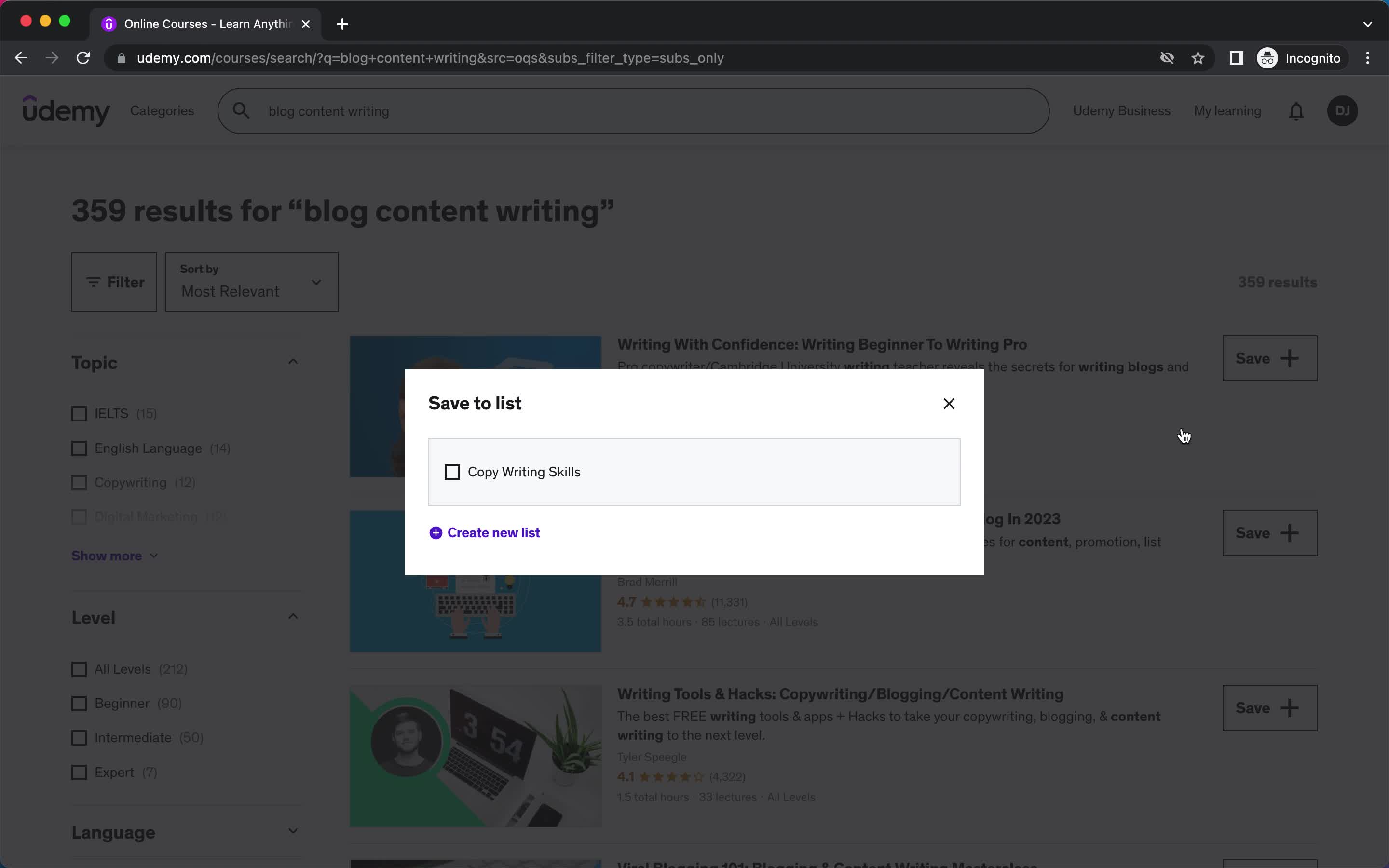1389x868 pixels.
Task: Click the Filter button
Action: [x=114, y=282]
